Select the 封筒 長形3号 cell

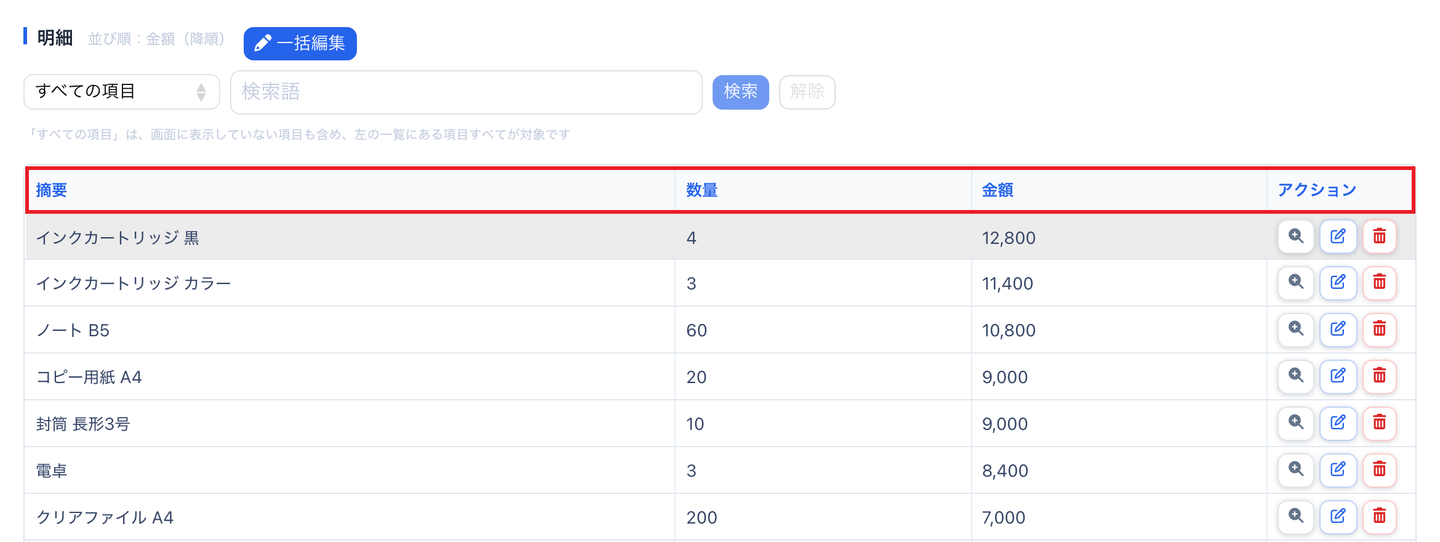click(350, 424)
